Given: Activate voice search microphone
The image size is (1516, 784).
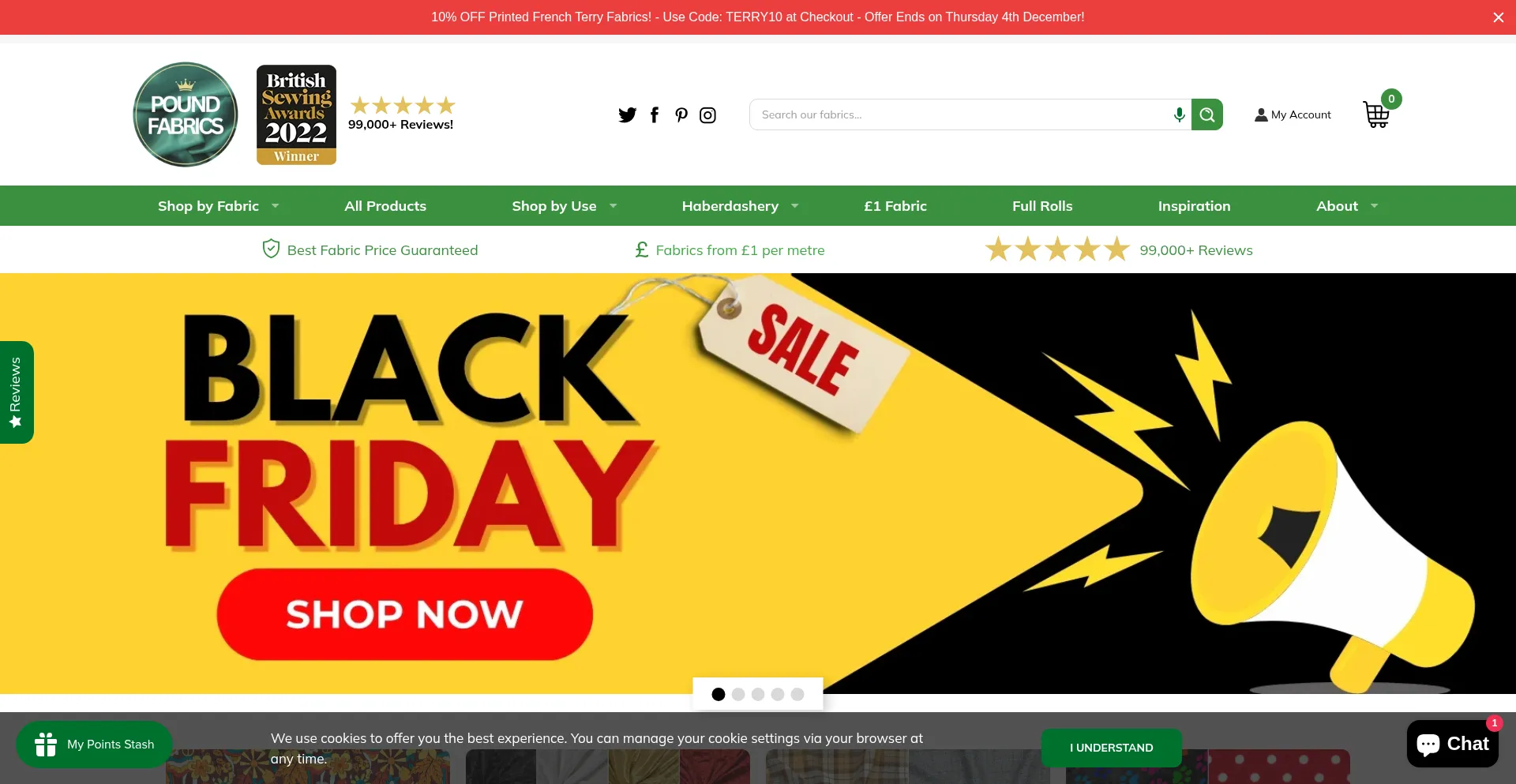Looking at the screenshot, I should (1179, 114).
